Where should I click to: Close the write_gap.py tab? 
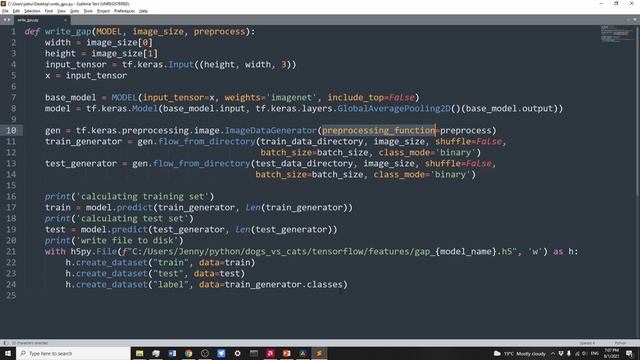pos(65,20)
